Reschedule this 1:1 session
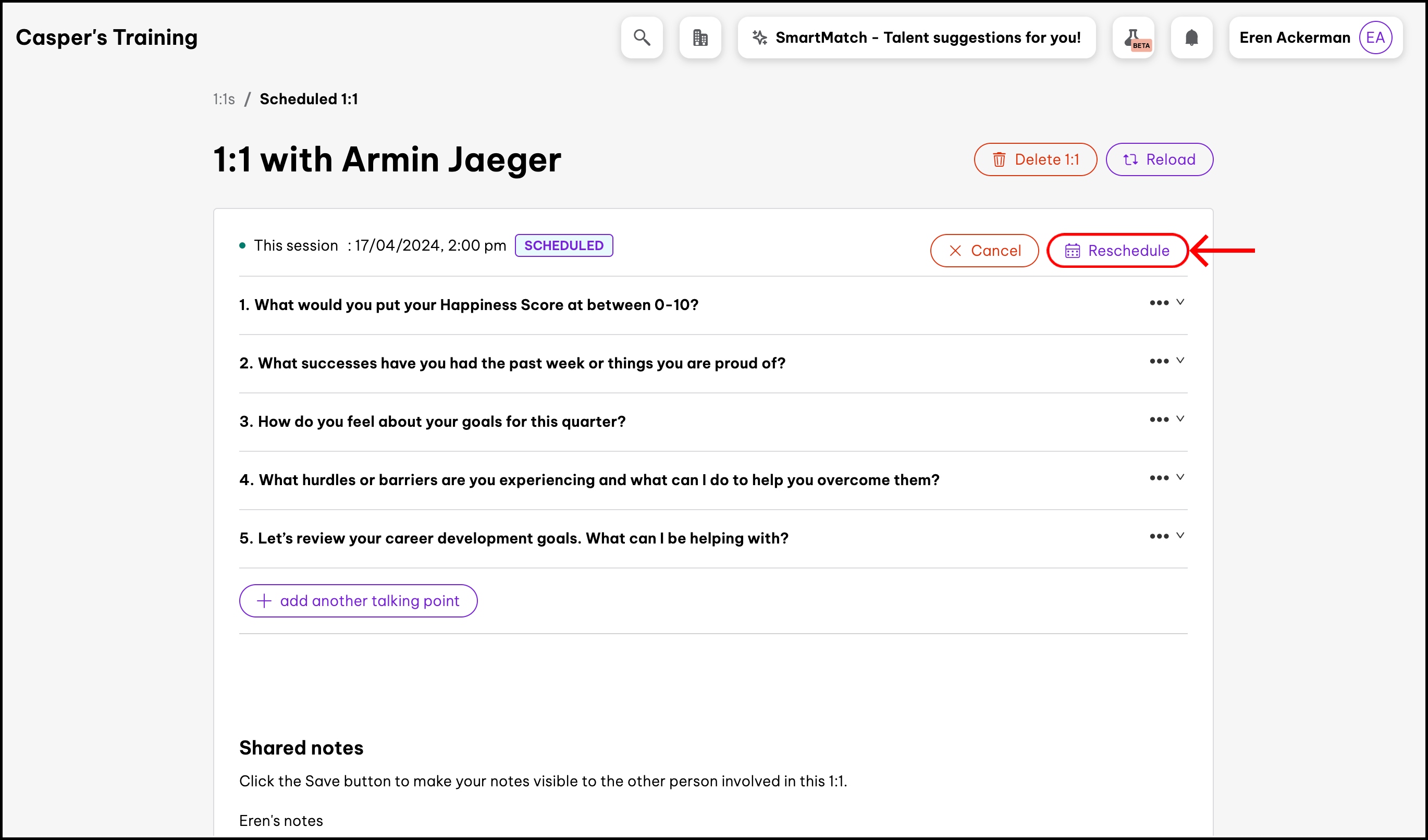 [1117, 251]
